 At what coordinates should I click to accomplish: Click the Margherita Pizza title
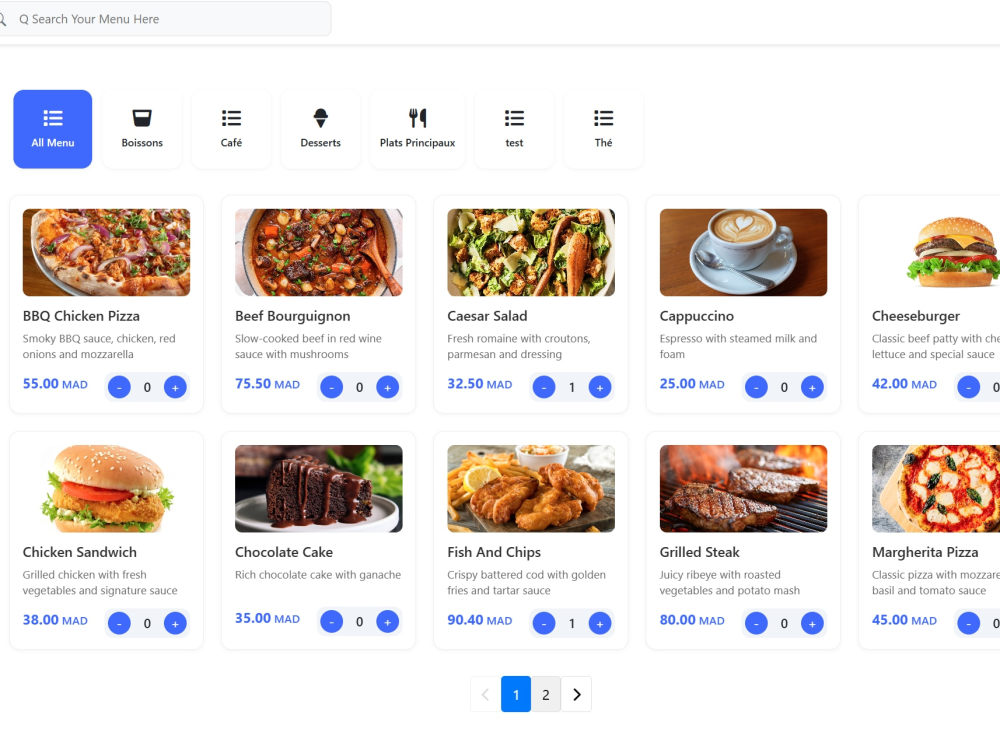tap(925, 552)
